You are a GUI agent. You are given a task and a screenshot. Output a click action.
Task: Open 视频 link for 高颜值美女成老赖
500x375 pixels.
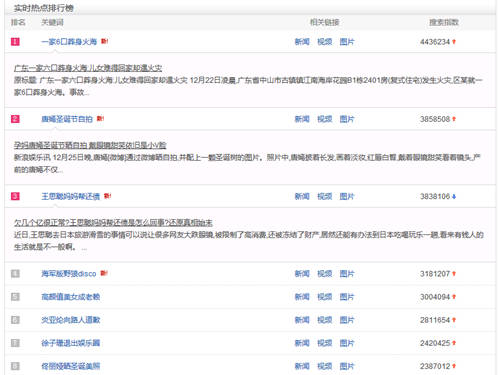(325, 297)
